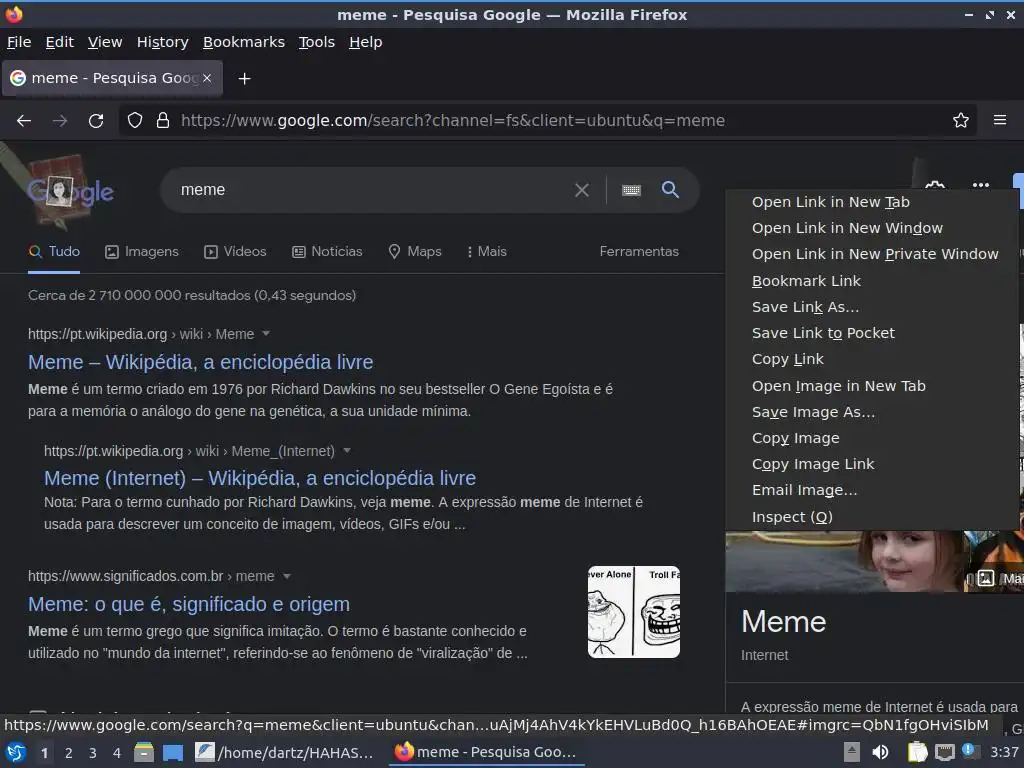Open the tracking protection shield icon
This screenshot has width=1024, height=768.
[x=135, y=120]
